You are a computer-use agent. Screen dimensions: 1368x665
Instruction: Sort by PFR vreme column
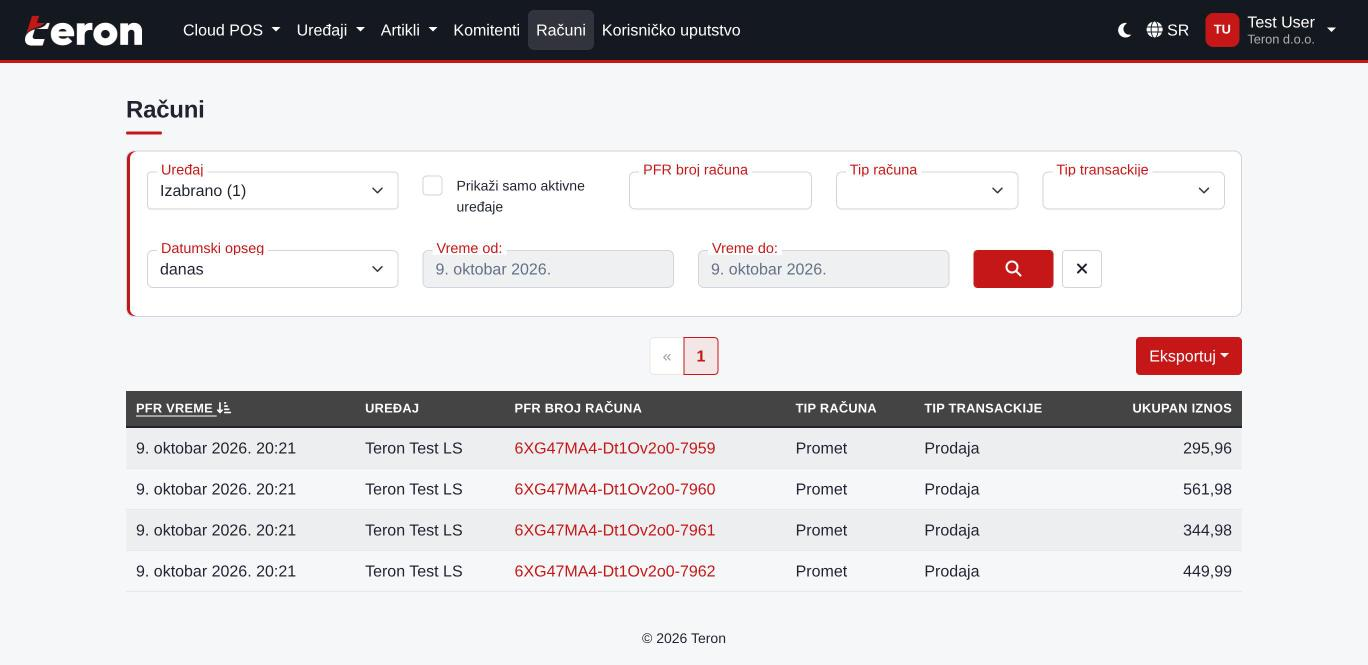[x=183, y=408]
